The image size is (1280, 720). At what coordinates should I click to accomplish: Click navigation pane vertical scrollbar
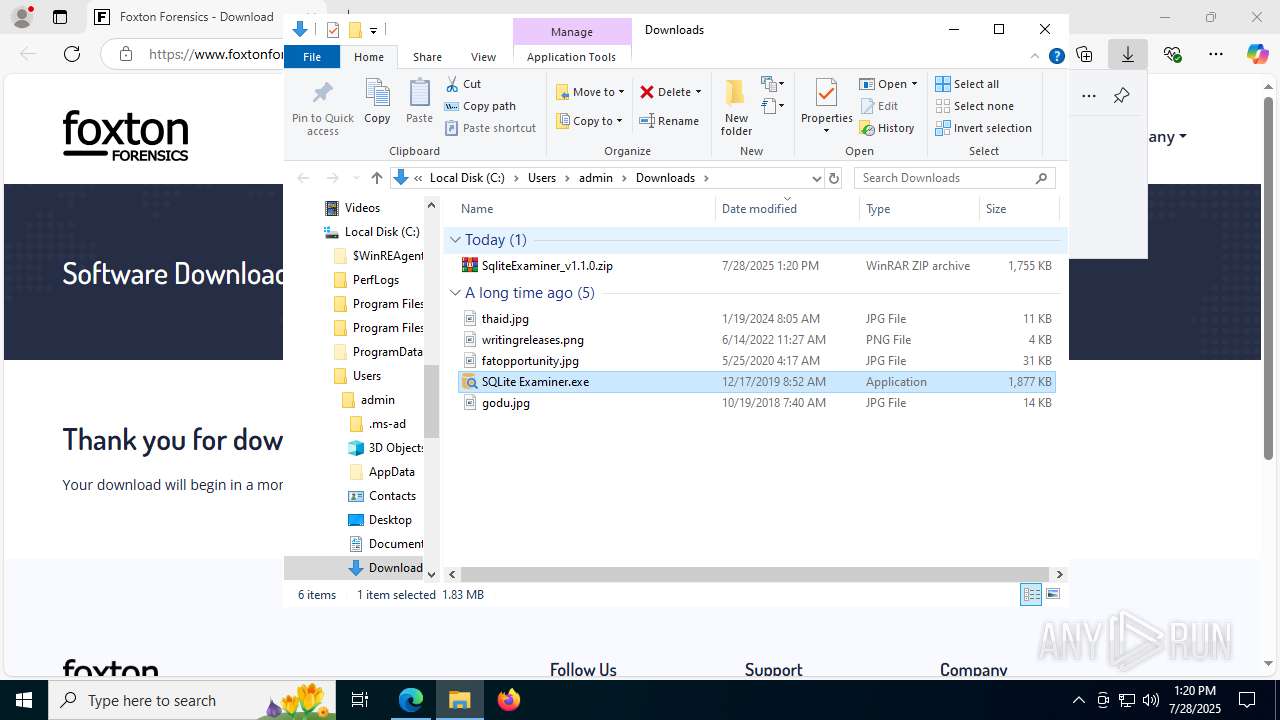click(432, 400)
